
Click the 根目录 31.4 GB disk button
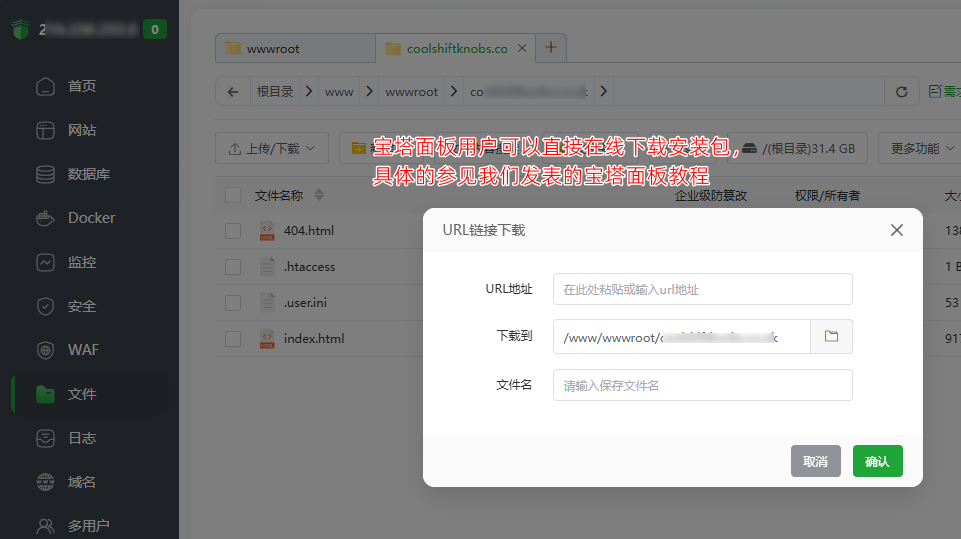tap(798, 148)
